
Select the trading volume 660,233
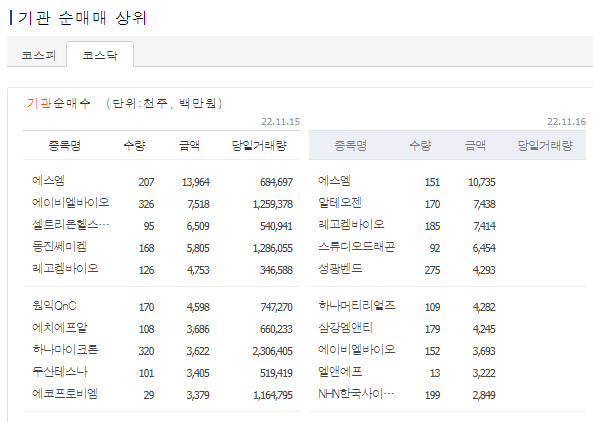(x=276, y=329)
